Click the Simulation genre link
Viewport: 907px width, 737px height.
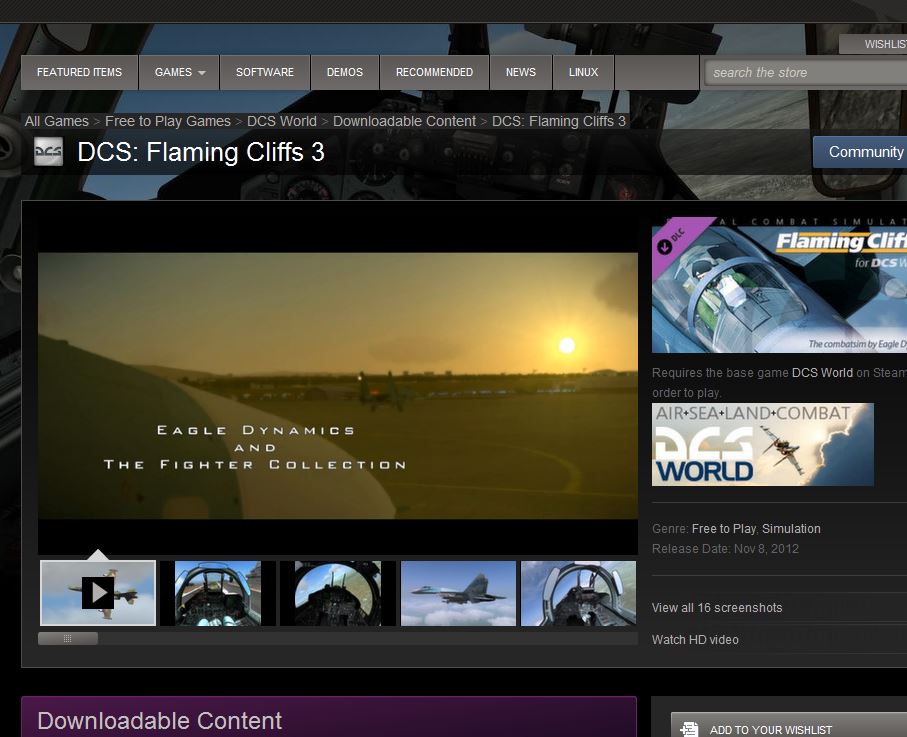(x=791, y=529)
